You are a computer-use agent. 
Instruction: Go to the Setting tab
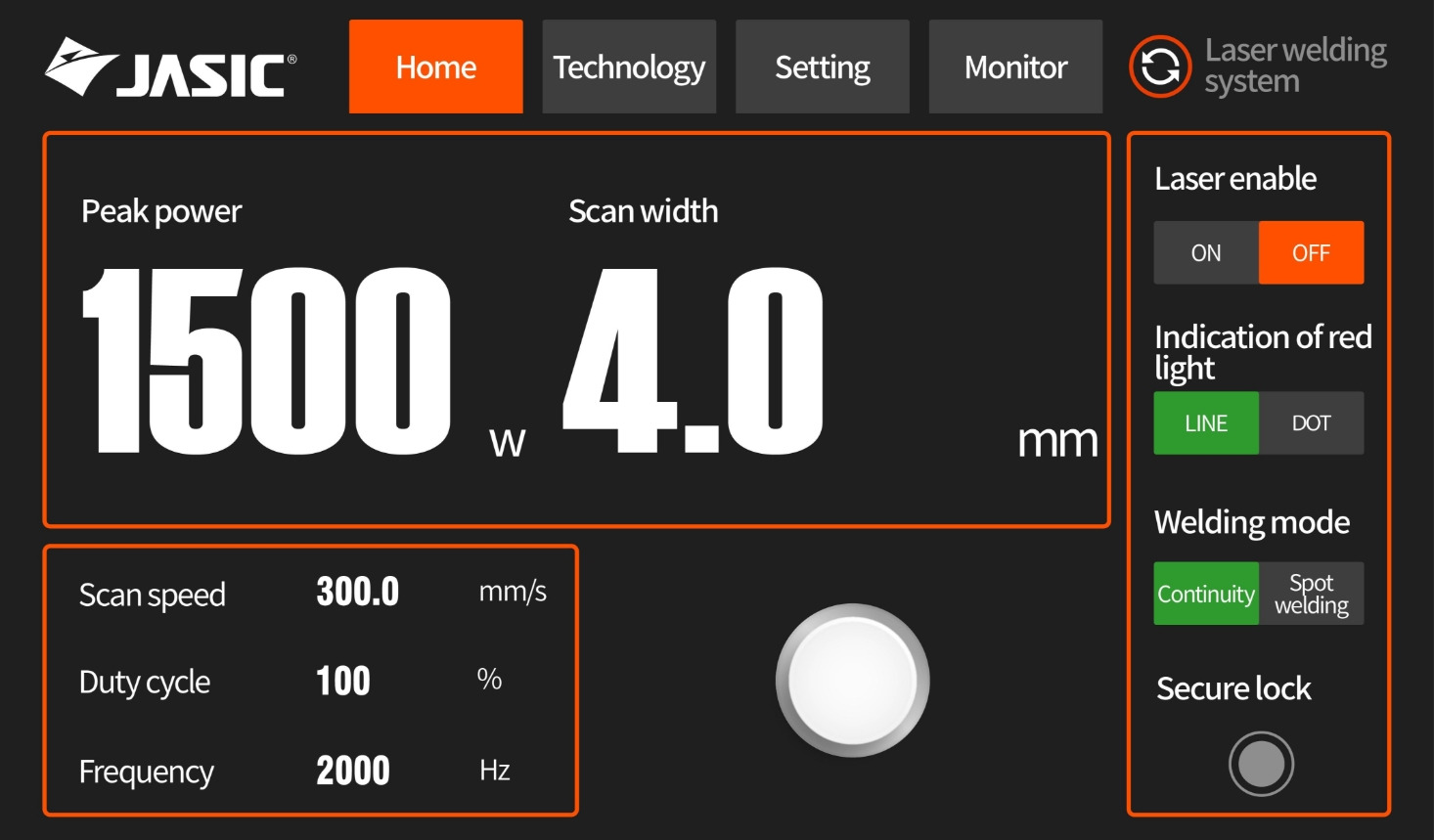[x=823, y=66]
